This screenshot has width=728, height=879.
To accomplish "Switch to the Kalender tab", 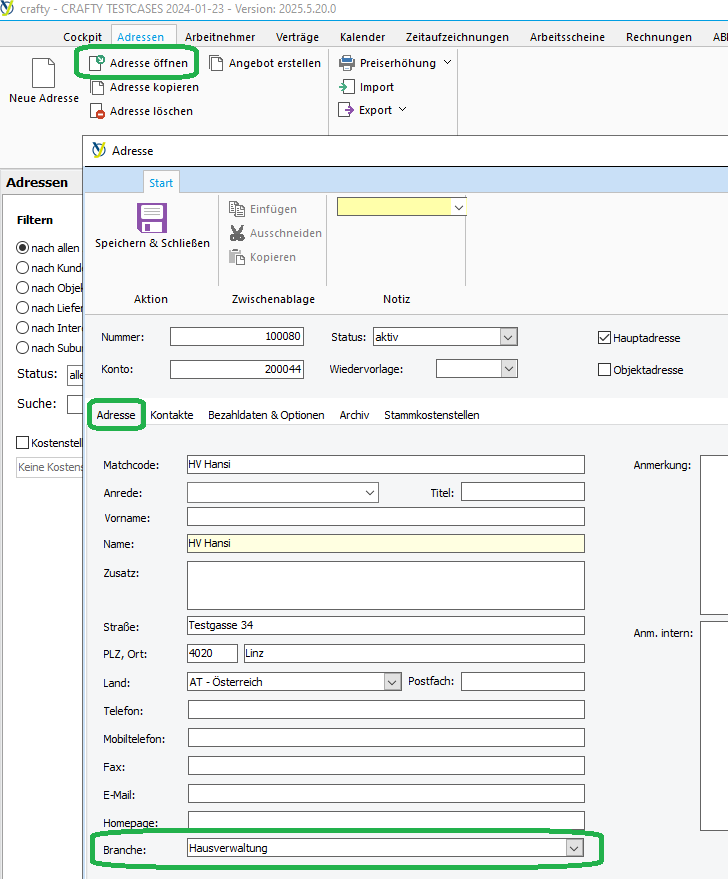I will point(362,37).
